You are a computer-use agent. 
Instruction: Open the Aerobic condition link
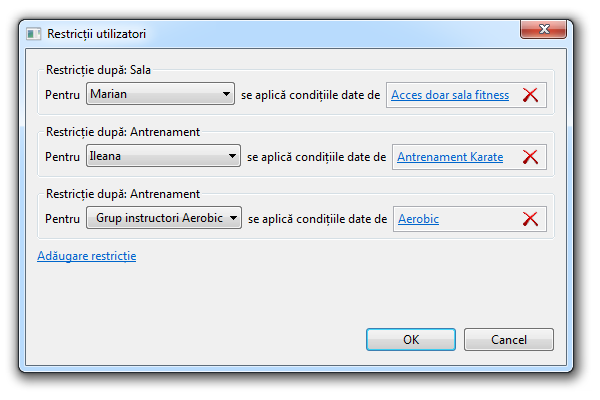(418, 219)
